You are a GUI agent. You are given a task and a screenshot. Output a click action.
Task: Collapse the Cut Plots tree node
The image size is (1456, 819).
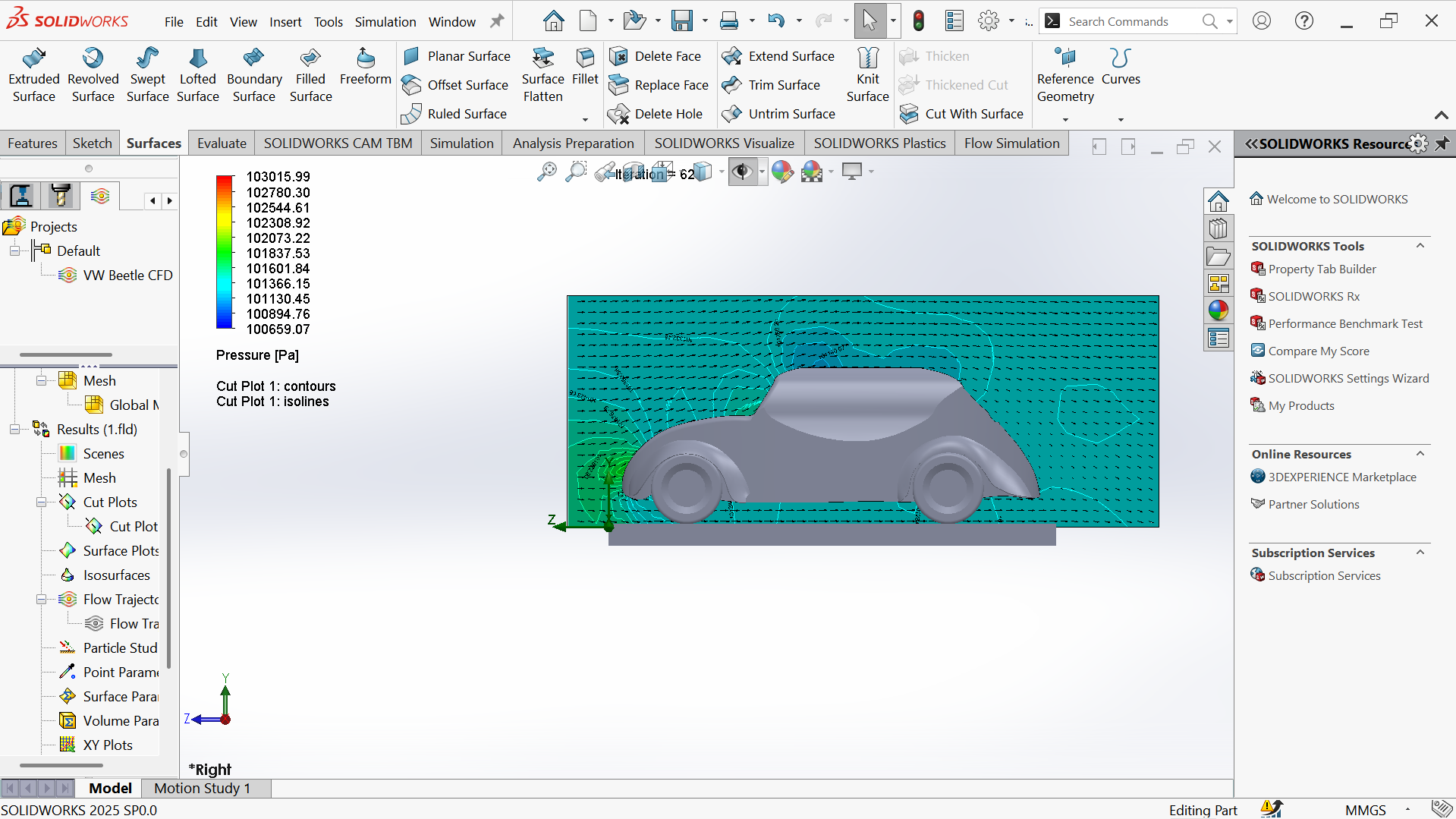(x=41, y=502)
